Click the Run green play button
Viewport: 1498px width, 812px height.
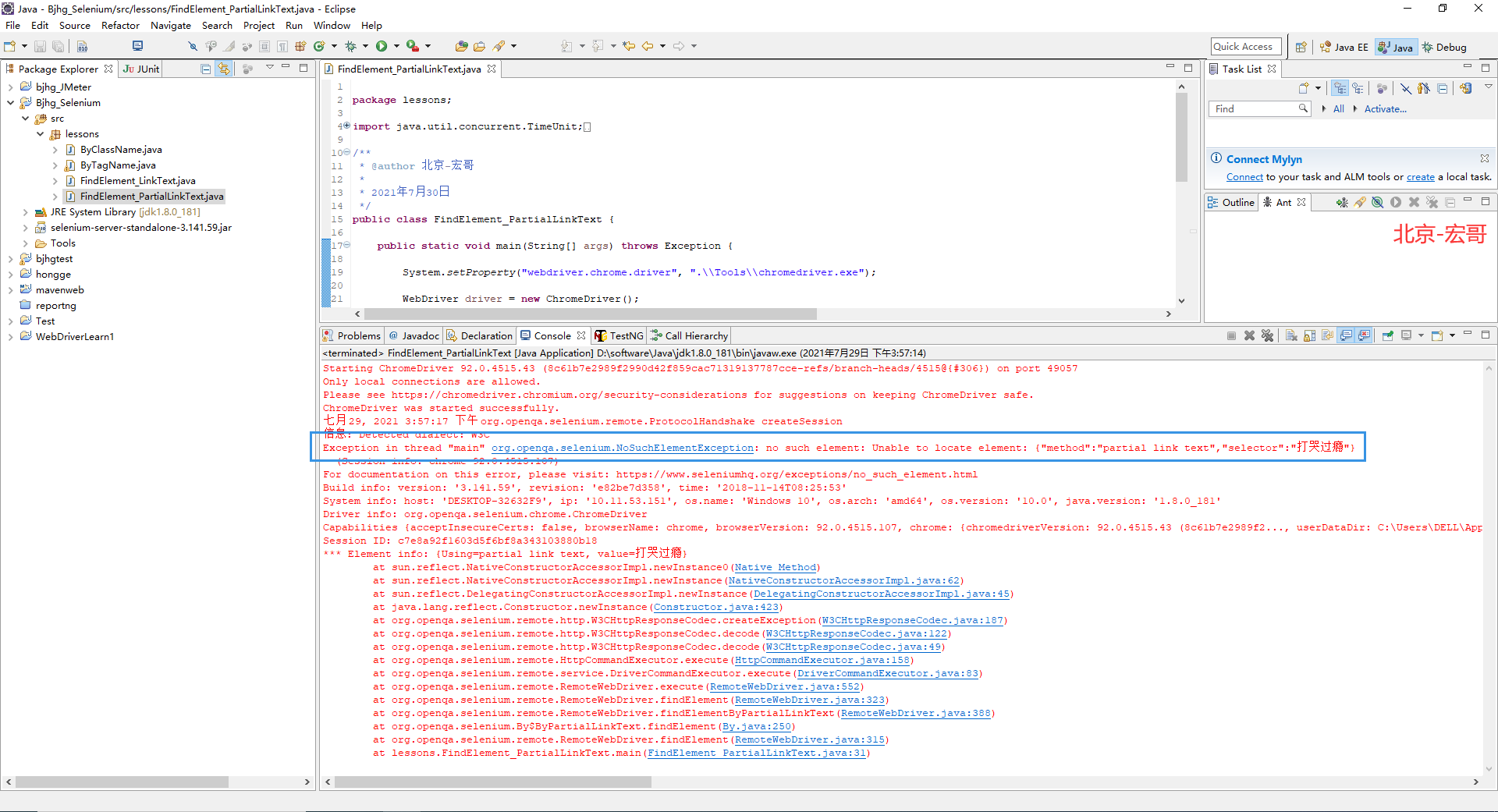pos(382,46)
